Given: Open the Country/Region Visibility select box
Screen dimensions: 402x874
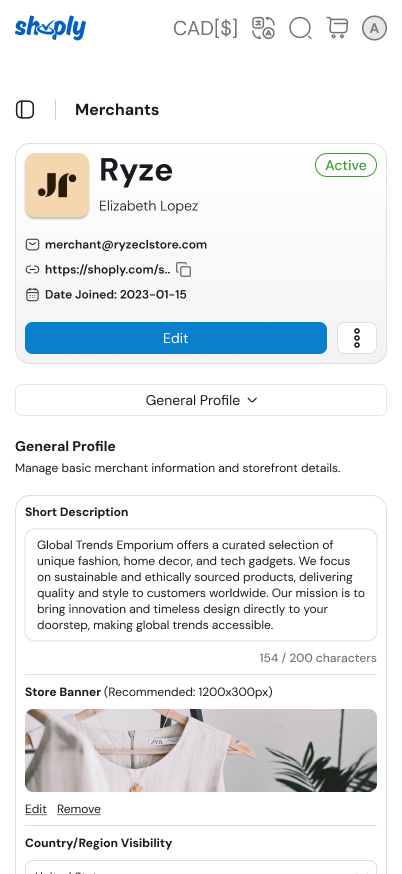Looking at the screenshot, I should [201, 867].
